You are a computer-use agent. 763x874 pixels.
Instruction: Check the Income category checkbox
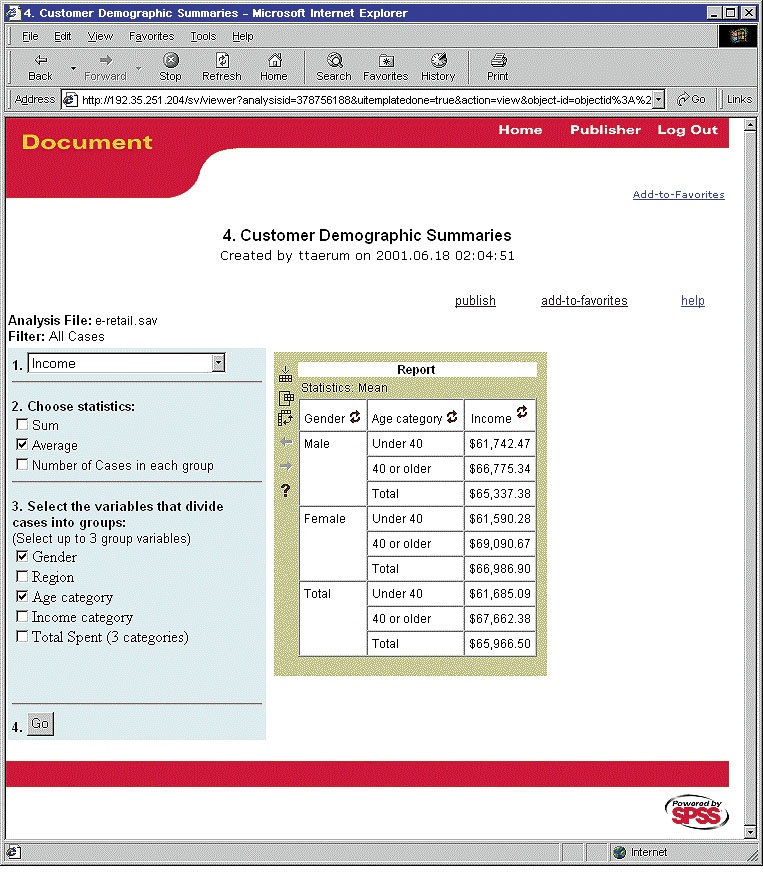(22, 616)
